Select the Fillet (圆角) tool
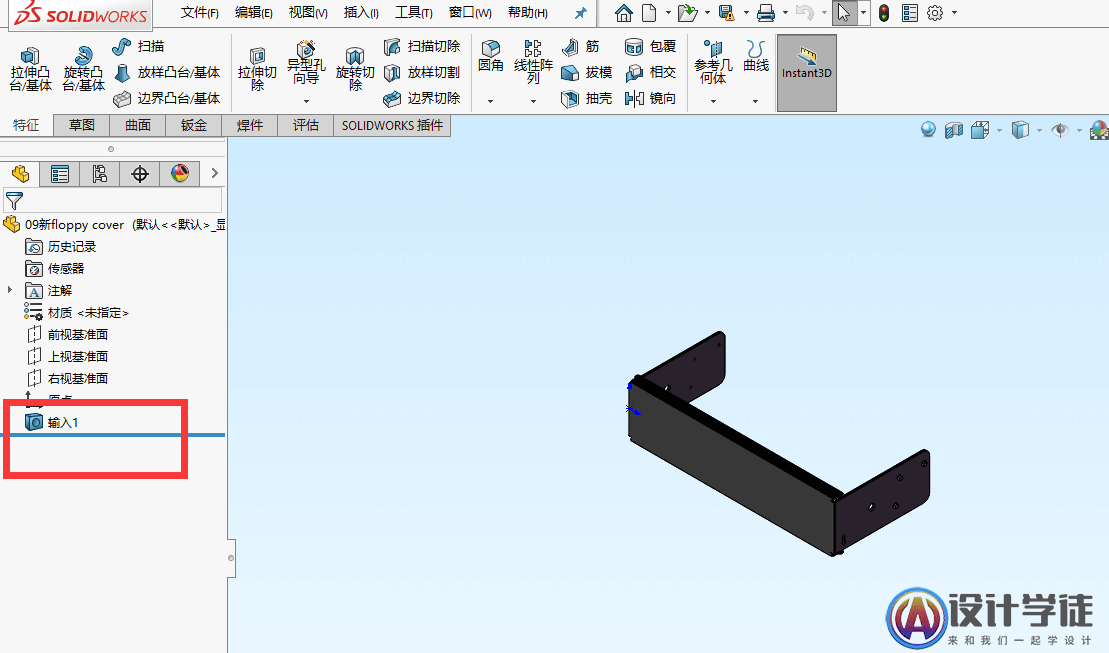1109x653 pixels. (x=490, y=57)
